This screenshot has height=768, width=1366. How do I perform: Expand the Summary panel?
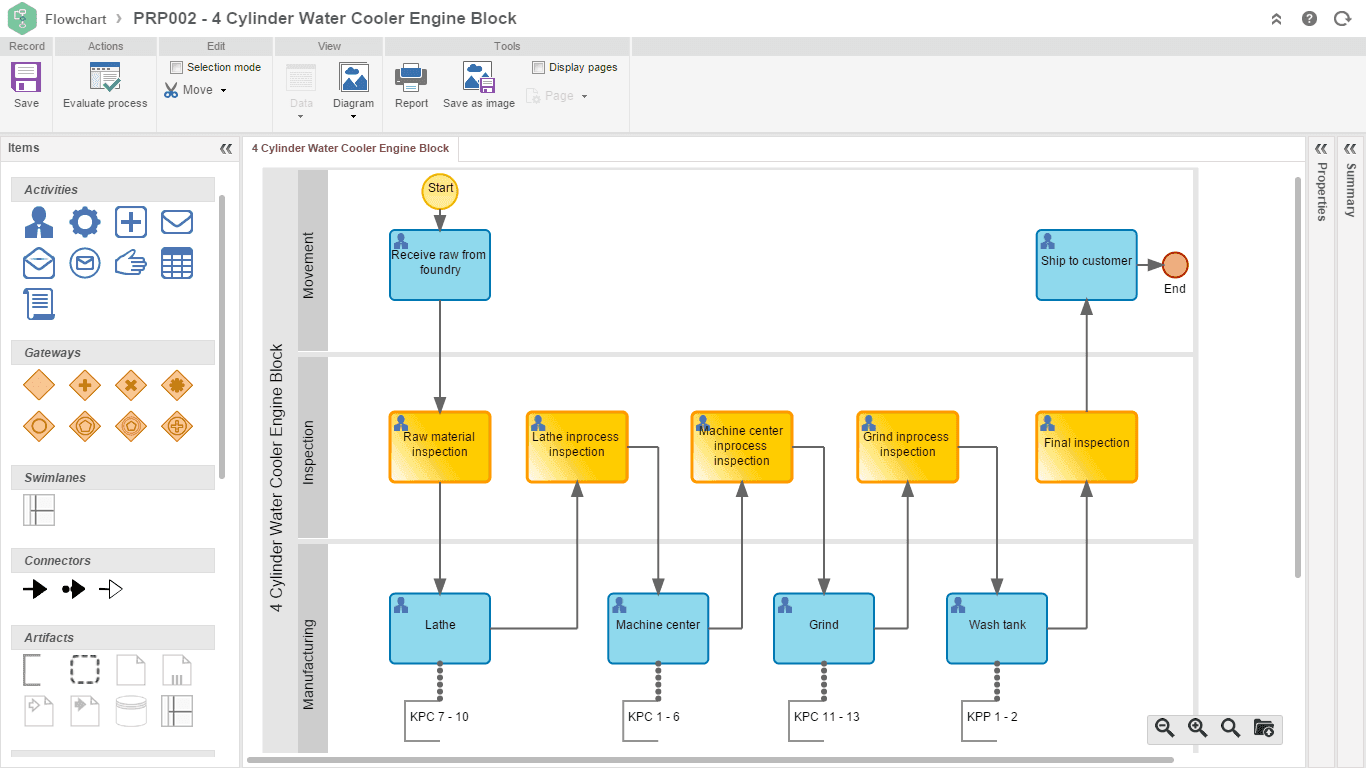(x=1351, y=148)
